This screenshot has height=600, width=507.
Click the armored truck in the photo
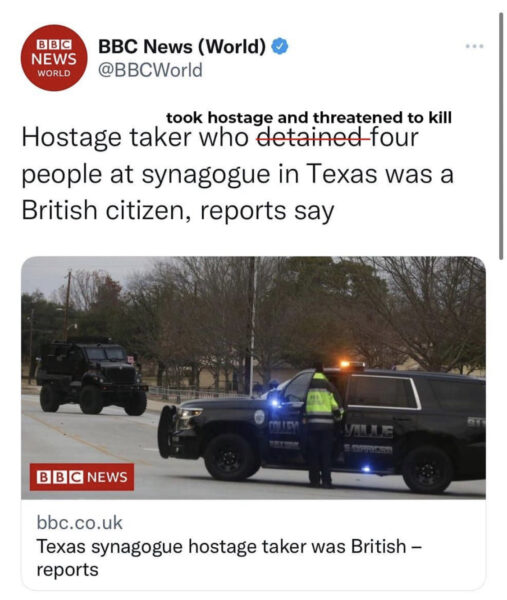point(92,376)
